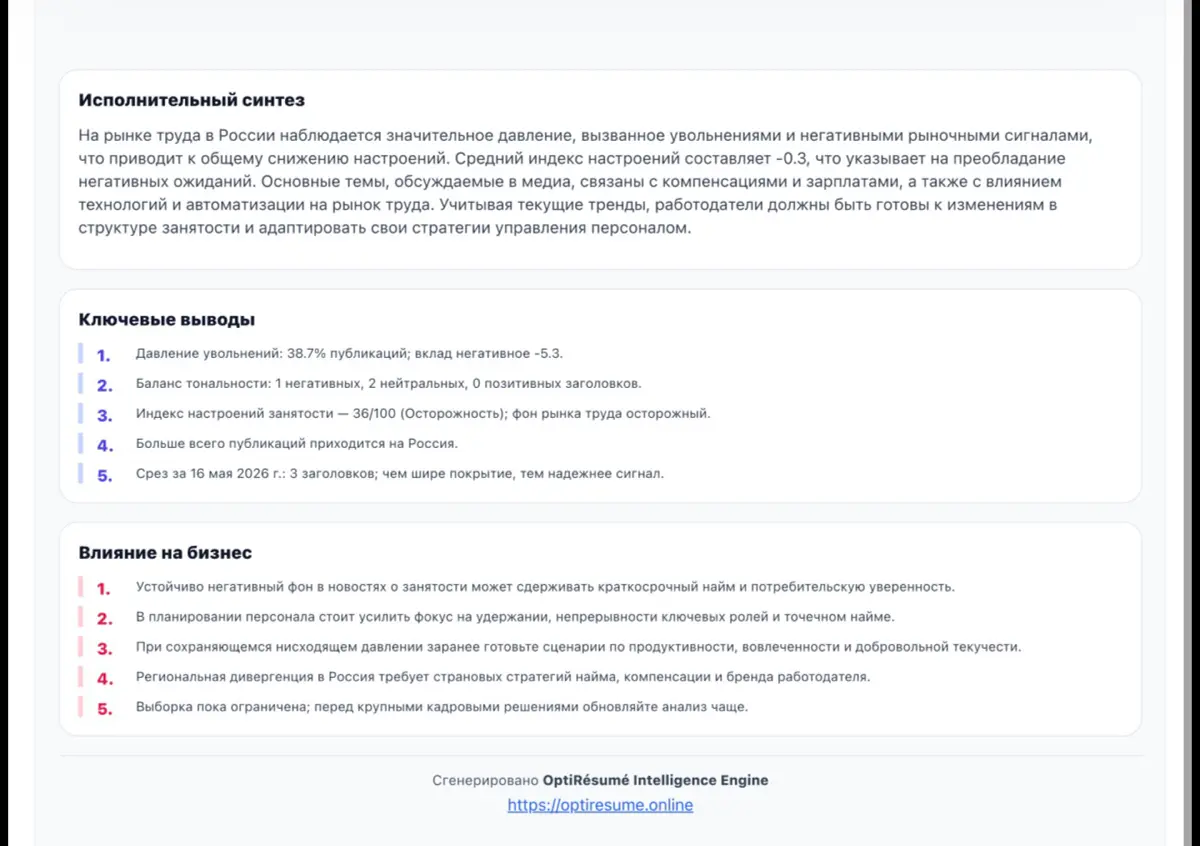
Task: Open the optiresume.online link
Action: (x=600, y=805)
